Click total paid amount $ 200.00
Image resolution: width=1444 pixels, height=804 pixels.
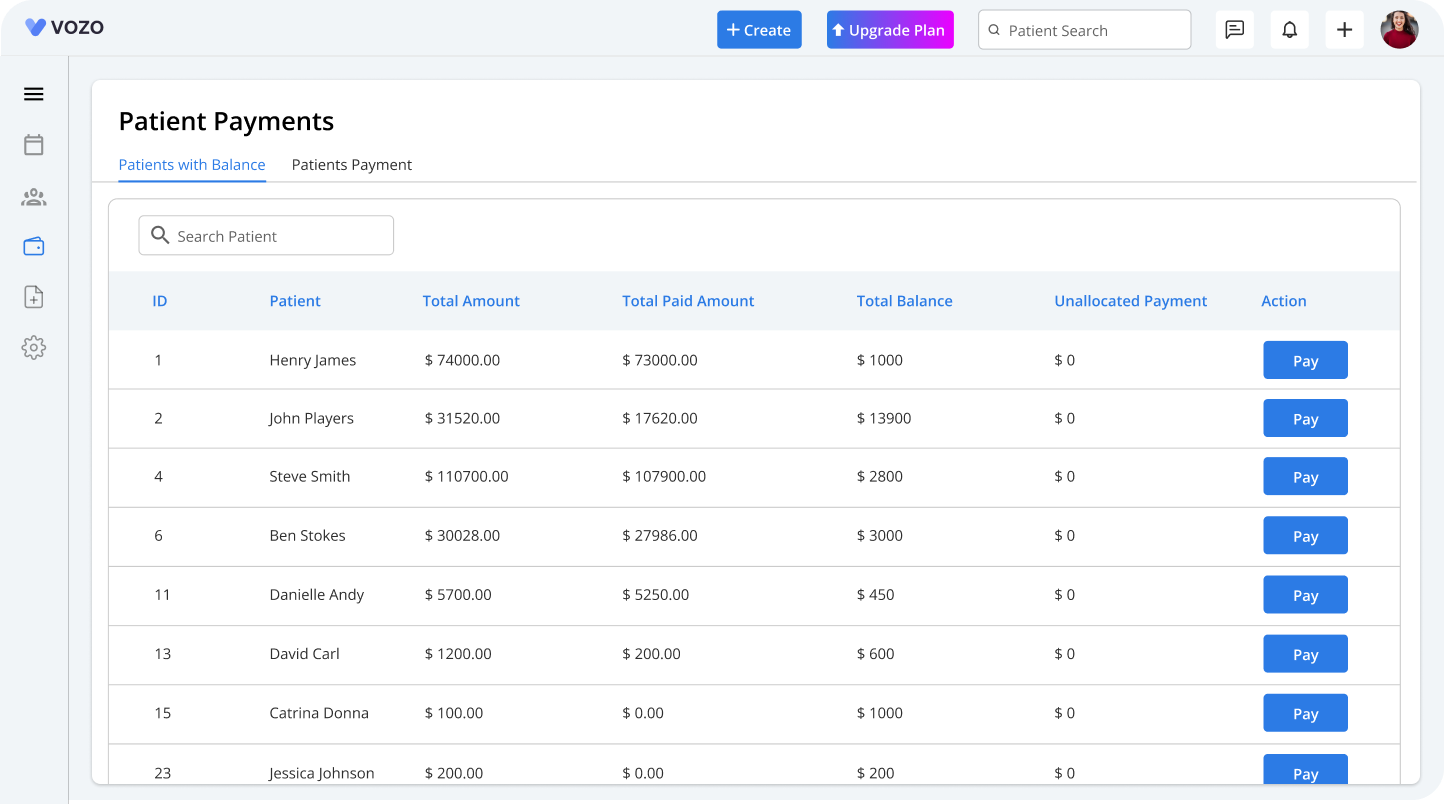coord(651,653)
